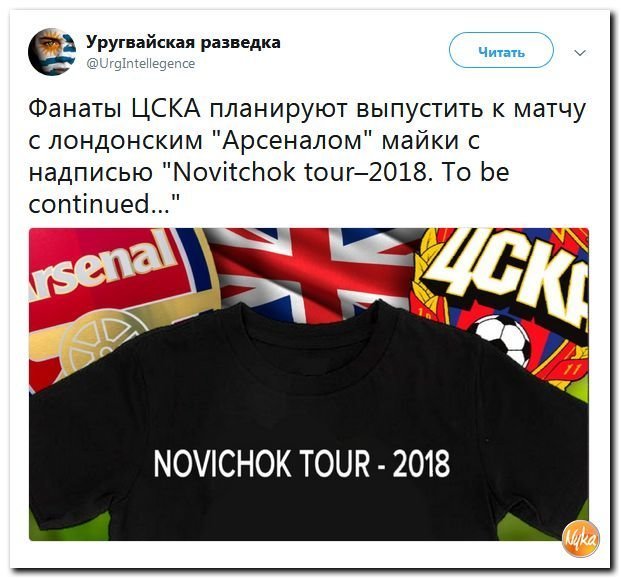
Task: Click the 2018 number printed on the shirt
Action: click(421, 463)
